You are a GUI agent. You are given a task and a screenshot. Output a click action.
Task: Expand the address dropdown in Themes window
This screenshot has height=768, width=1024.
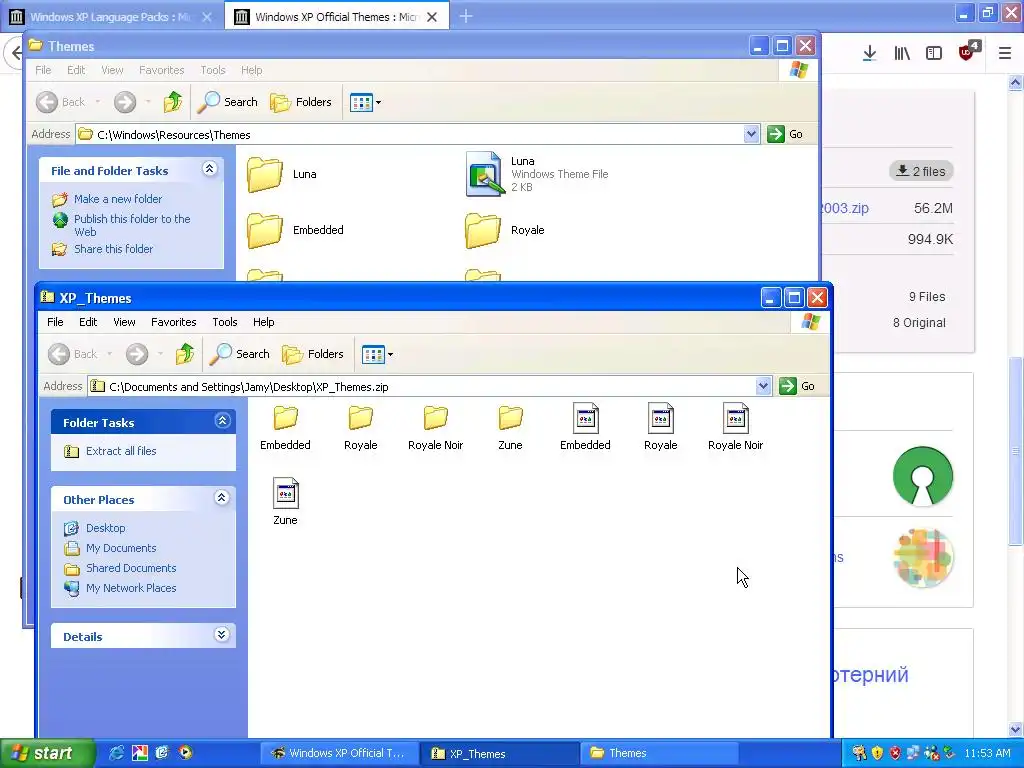751,134
